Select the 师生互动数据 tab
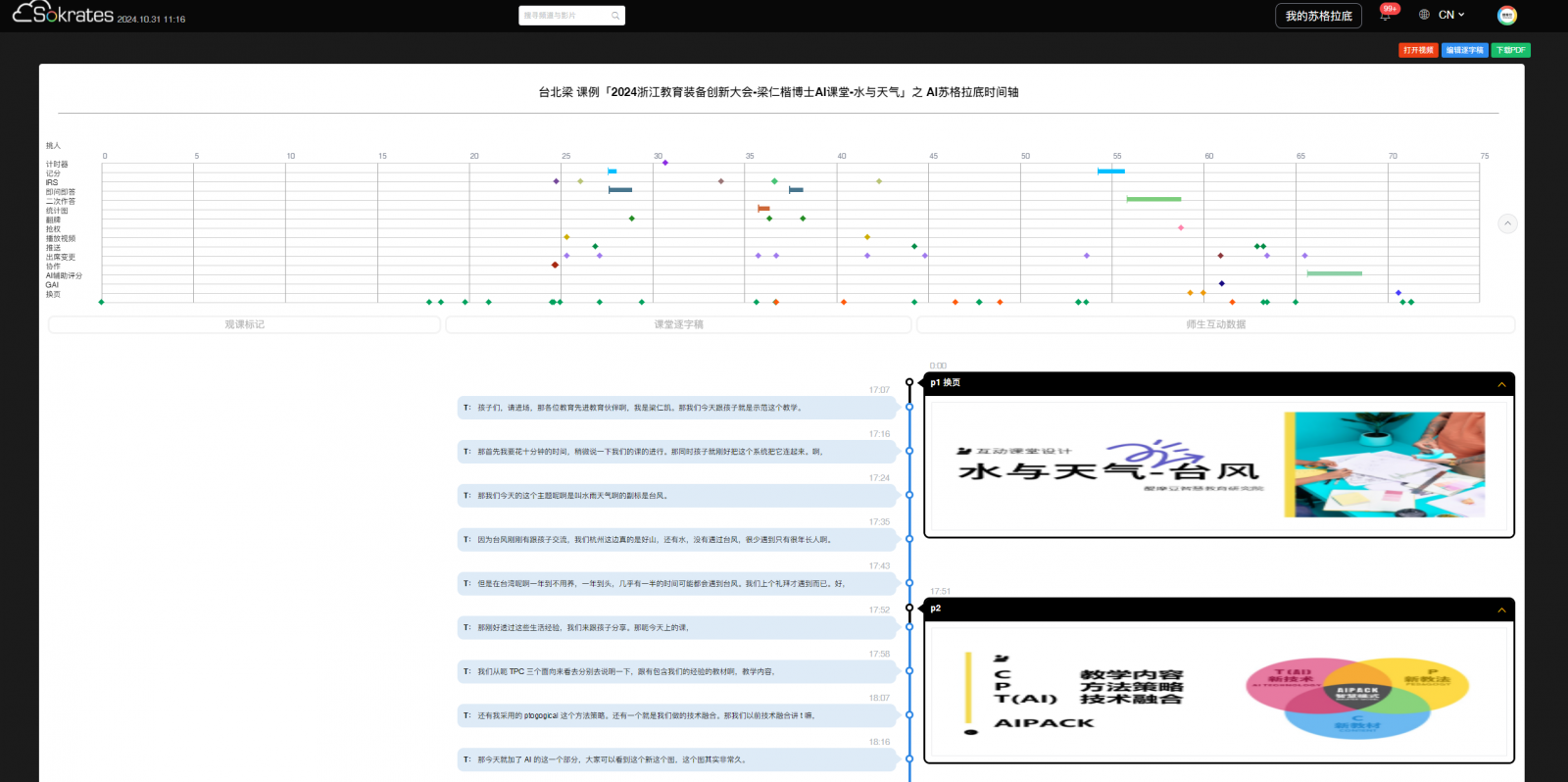 (1215, 324)
